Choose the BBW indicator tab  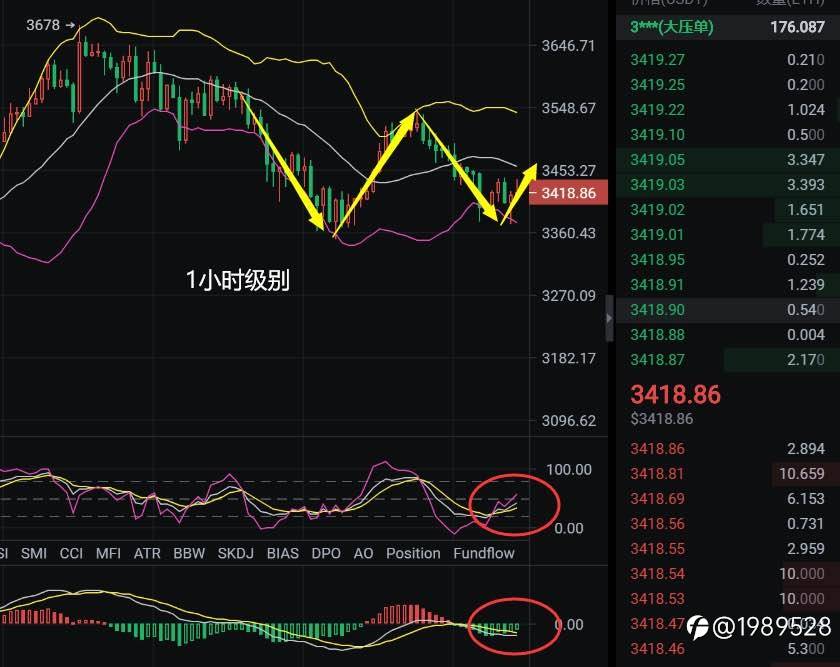189,553
